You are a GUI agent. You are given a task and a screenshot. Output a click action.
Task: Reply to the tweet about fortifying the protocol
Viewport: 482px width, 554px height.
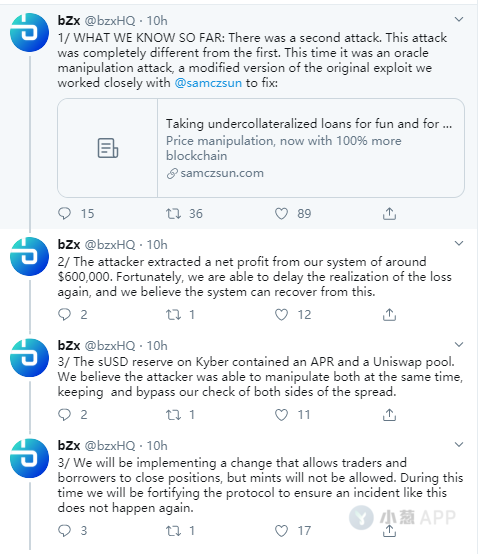coord(65,530)
